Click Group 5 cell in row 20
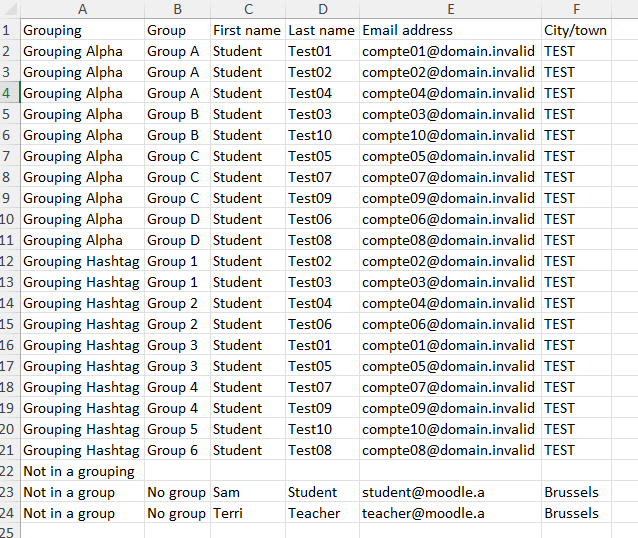Image resolution: width=638 pixels, height=538 pixels. 177,429
